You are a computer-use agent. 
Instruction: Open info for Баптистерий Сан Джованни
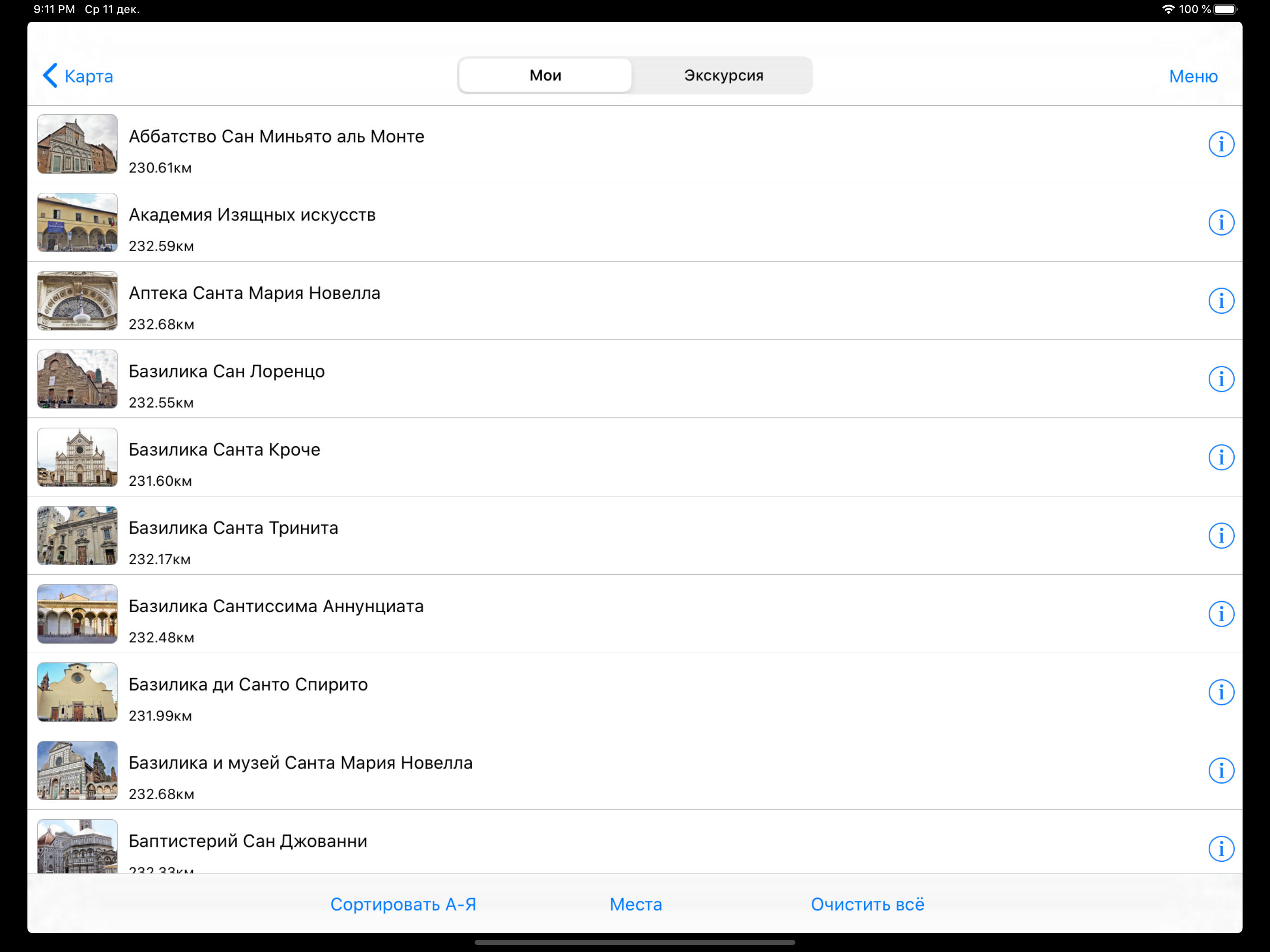point(1221,849)
